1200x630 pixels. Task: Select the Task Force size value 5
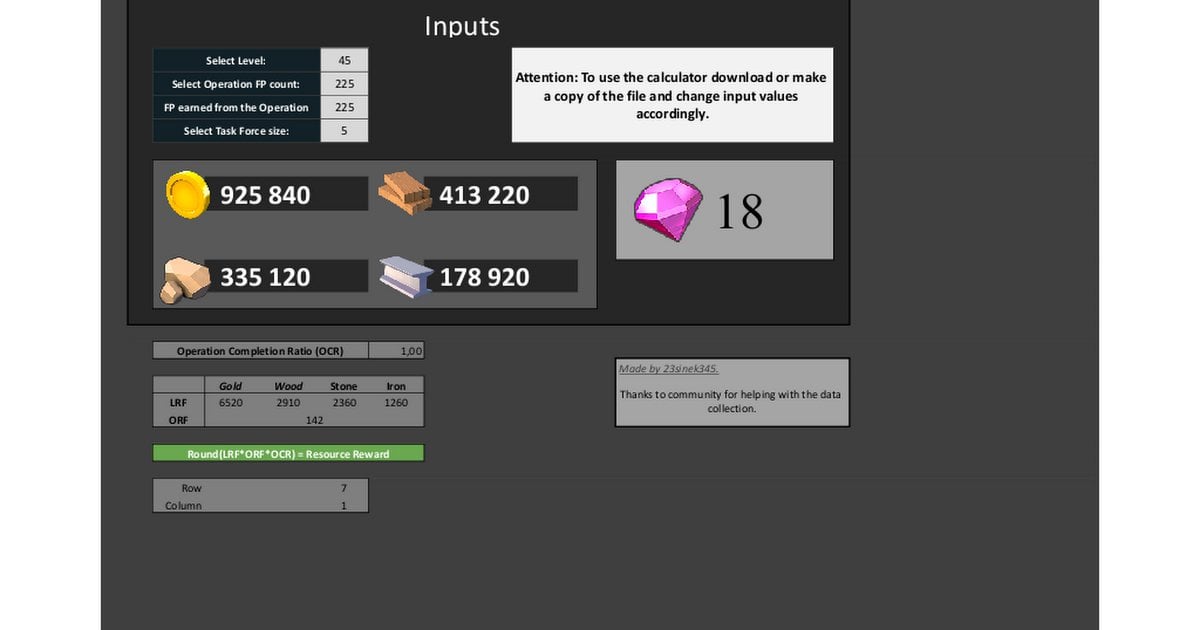pyautogui.click(x=344, y=131)
